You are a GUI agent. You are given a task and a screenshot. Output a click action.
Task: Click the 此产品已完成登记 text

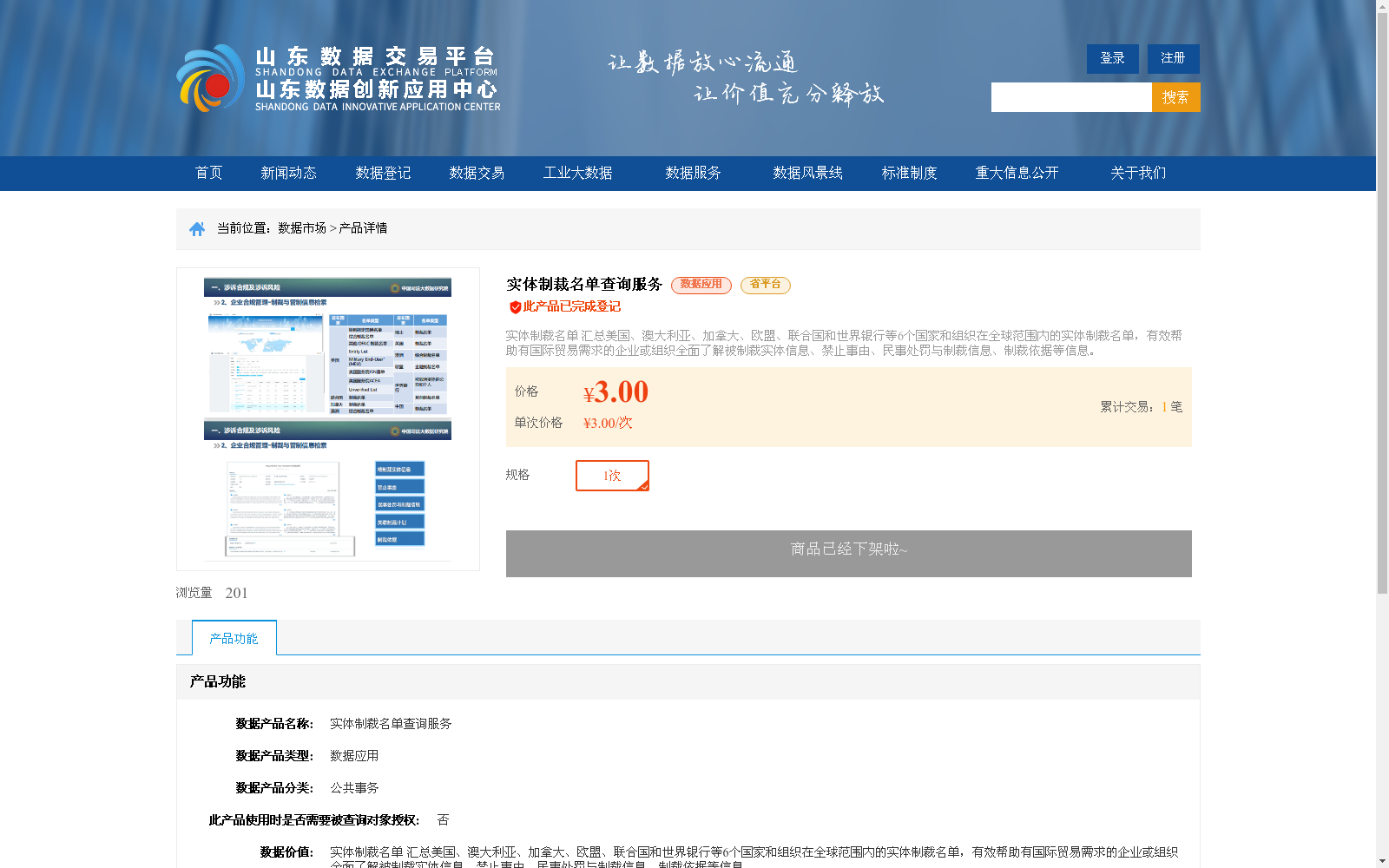point(572,306)
